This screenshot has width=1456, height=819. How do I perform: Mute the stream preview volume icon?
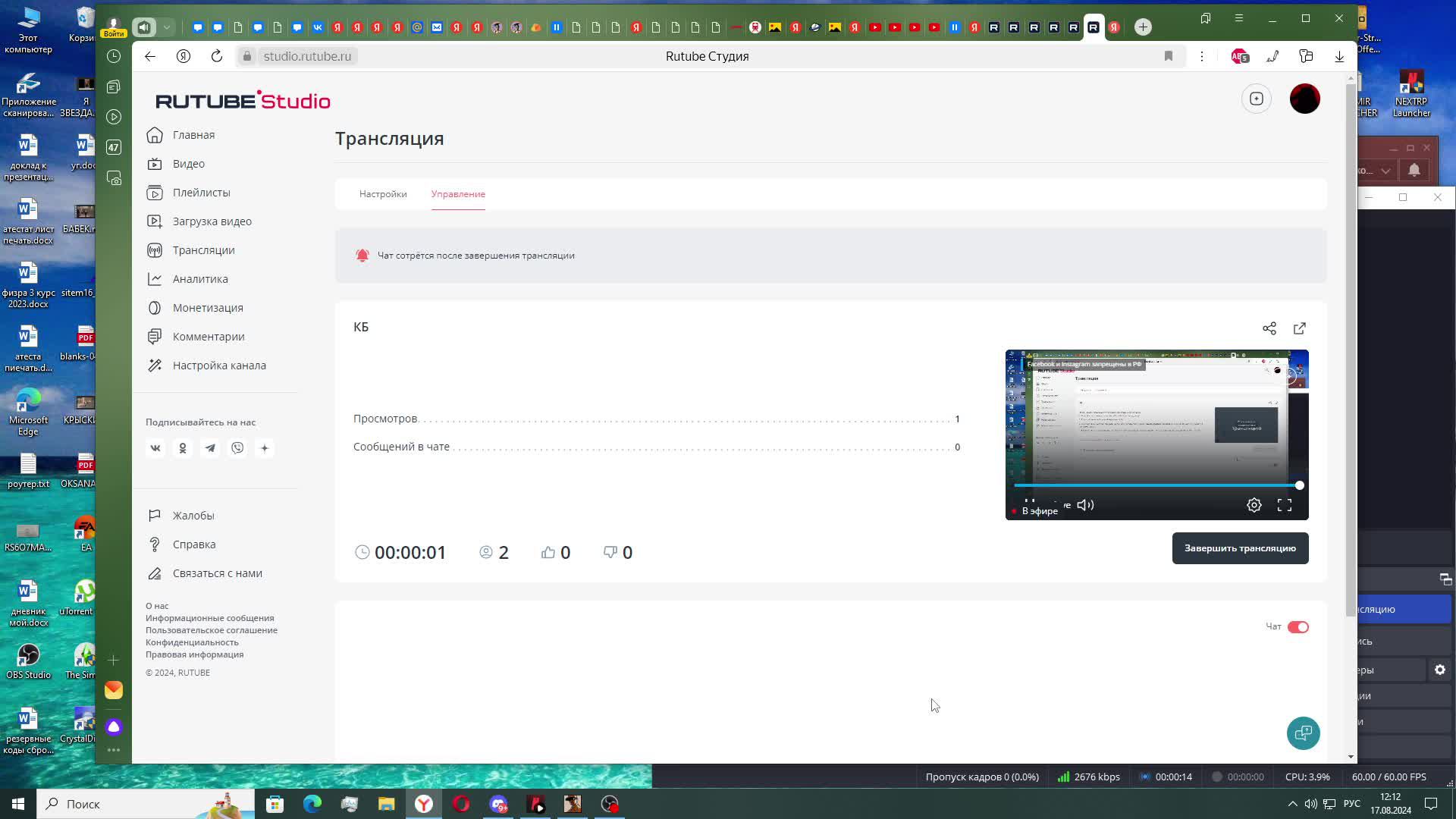[x=1085, y=505]
